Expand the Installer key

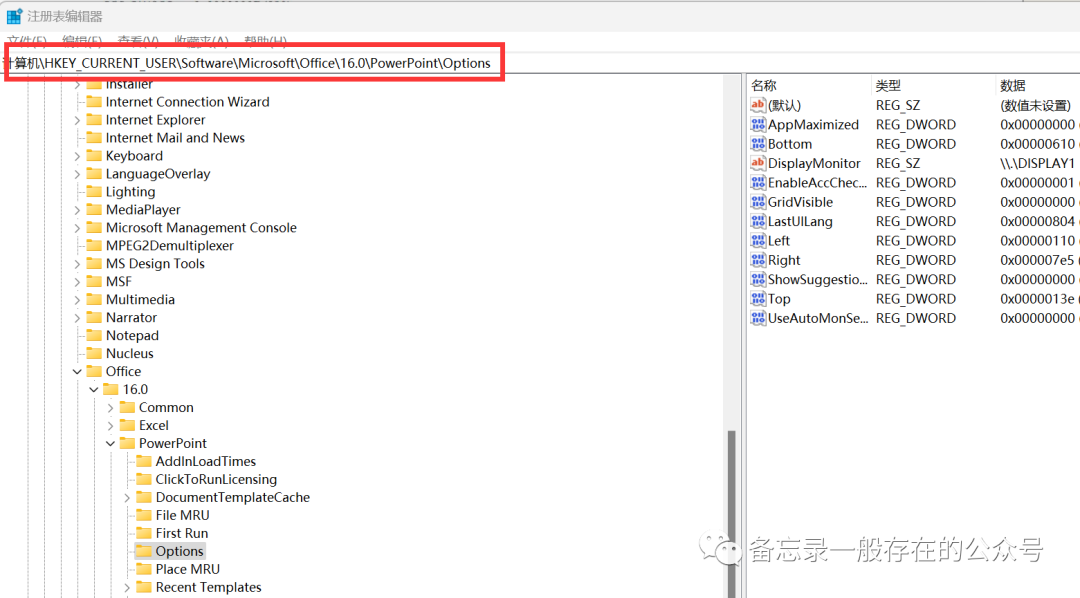[x=77, y=85]
